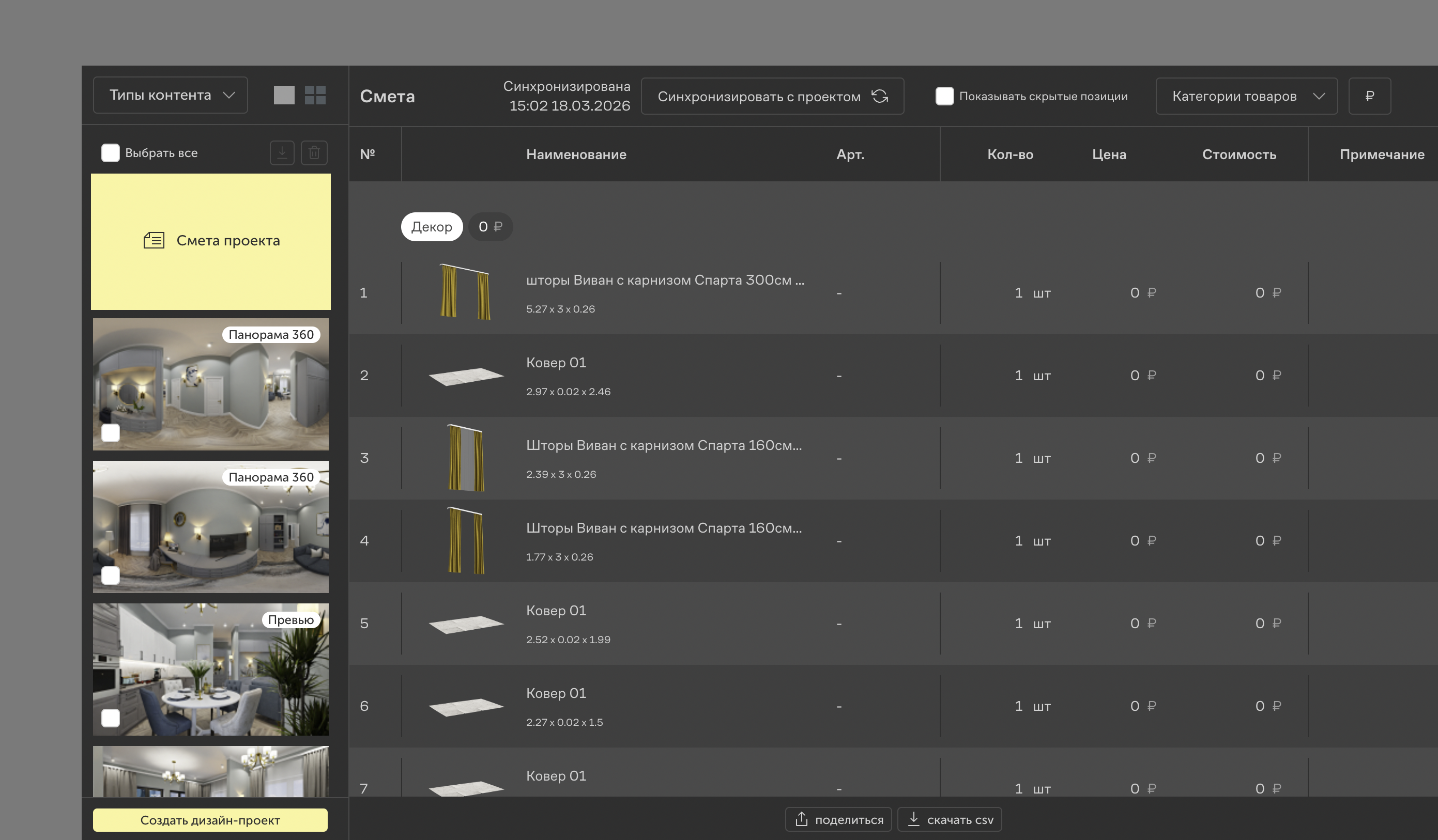
Task: Select the "Декор" category chip
Action: 432,227
